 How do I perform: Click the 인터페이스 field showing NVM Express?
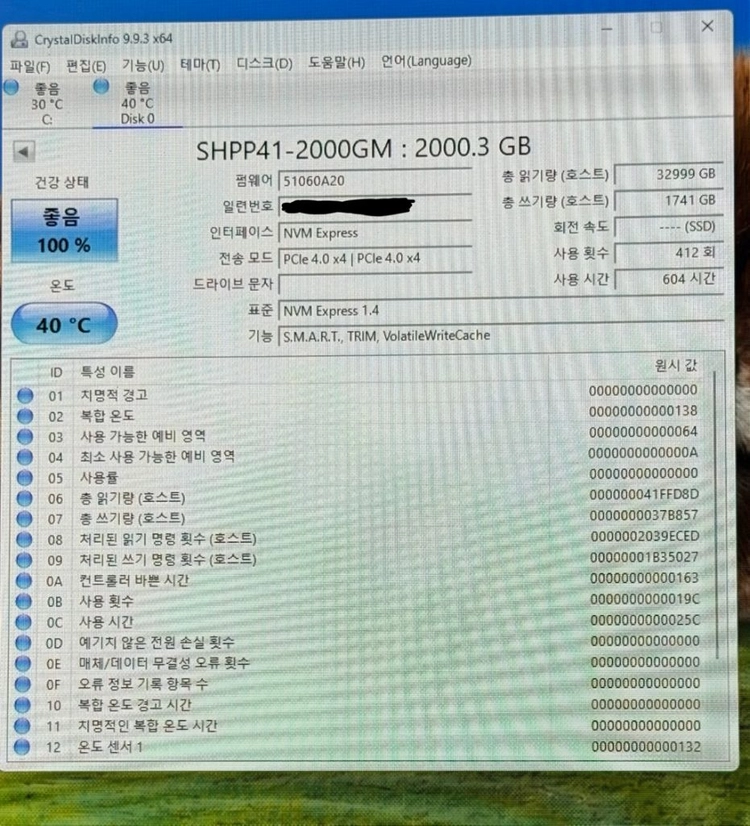pyautogui.click(x=374, y=233)
